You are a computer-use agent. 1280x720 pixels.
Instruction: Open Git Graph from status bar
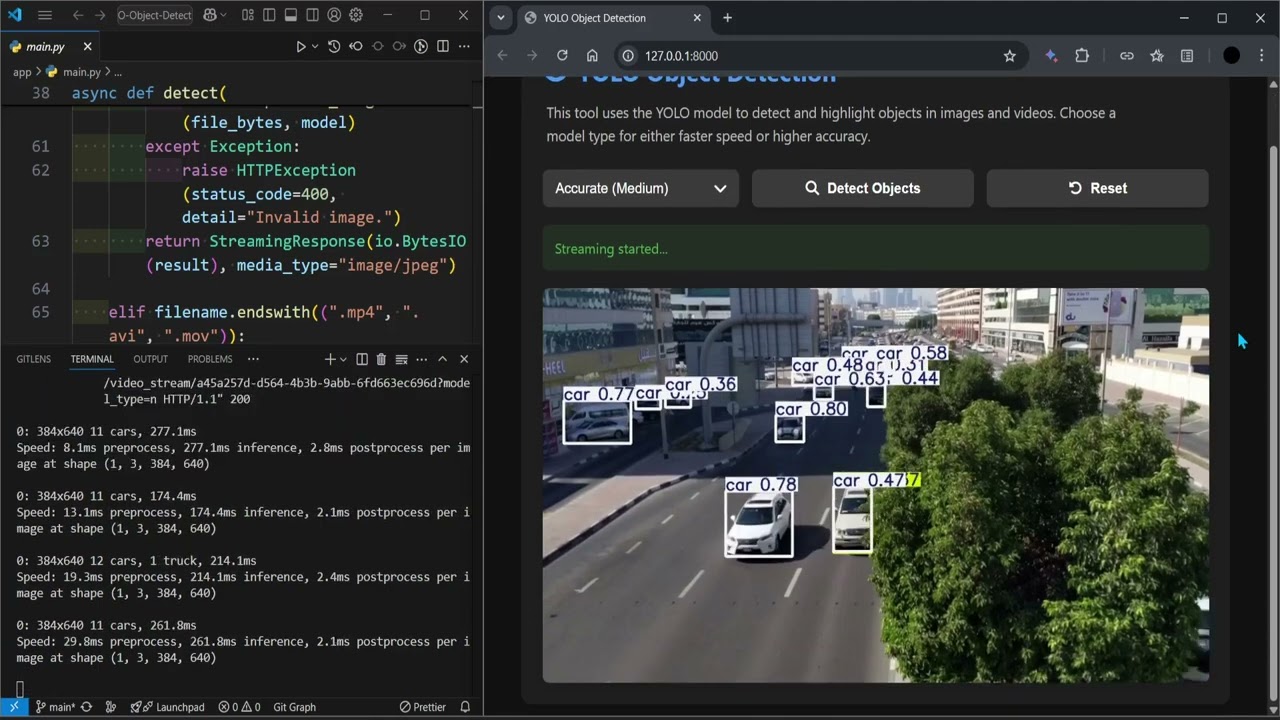pos(294,707)
